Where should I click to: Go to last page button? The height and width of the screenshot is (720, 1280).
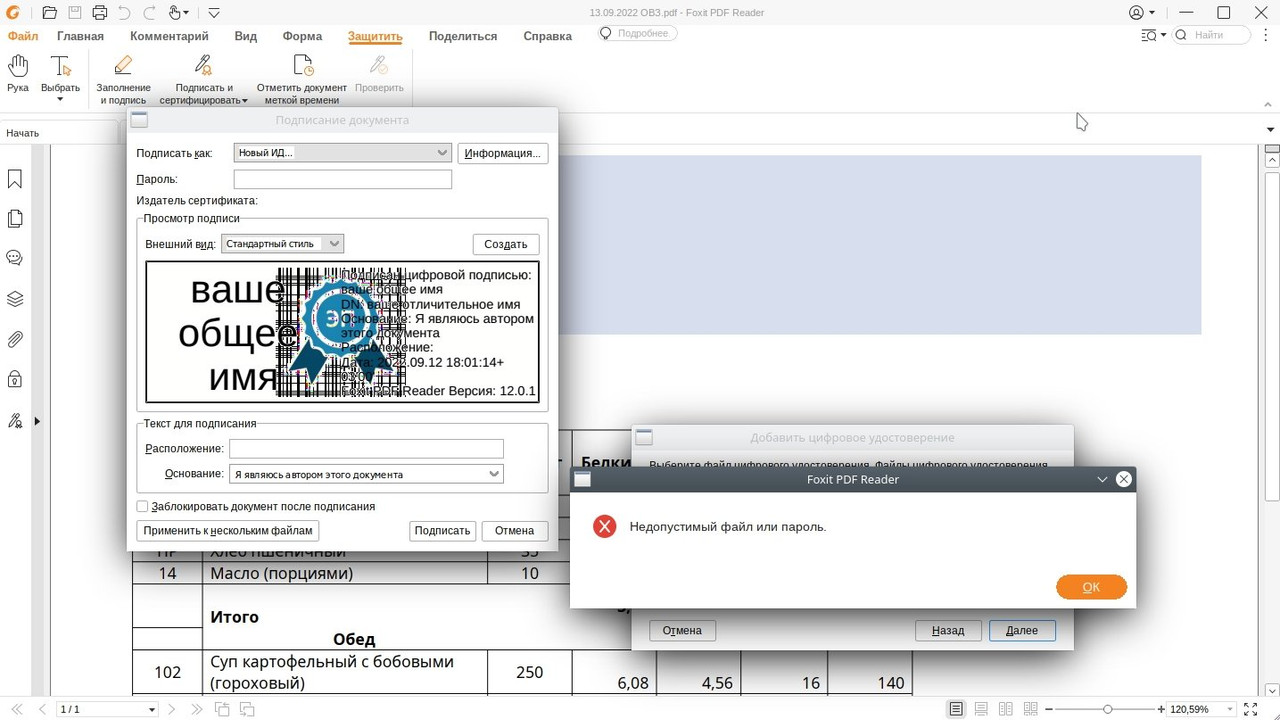196,709
